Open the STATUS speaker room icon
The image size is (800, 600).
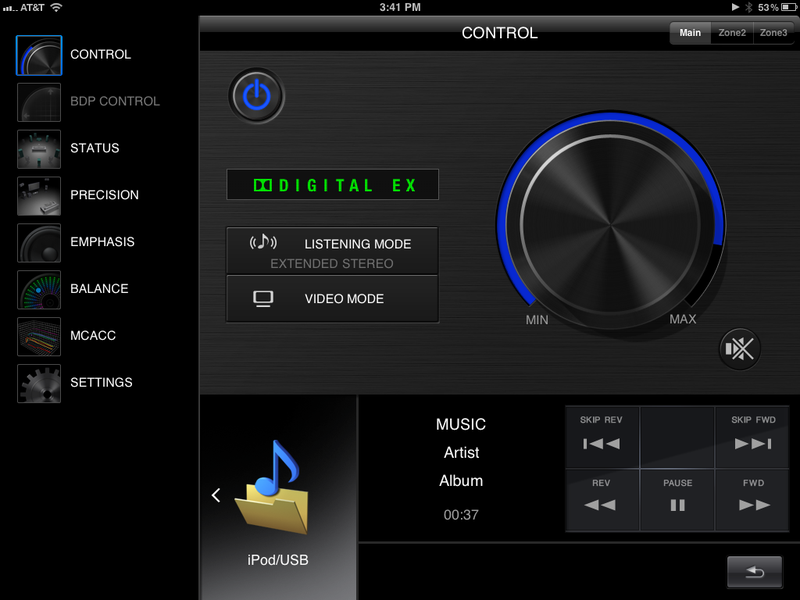coord(39,149)
